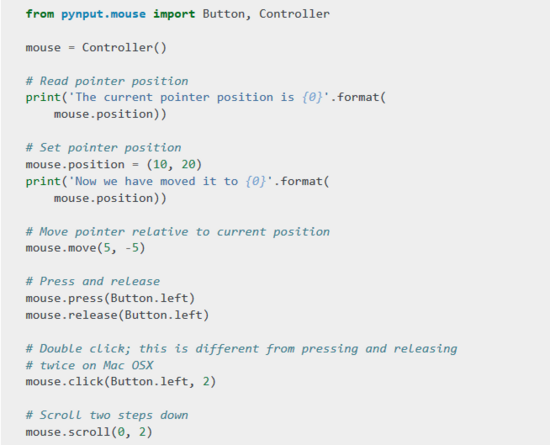Click the '# Press and release' comment

(x=93, y=281)
